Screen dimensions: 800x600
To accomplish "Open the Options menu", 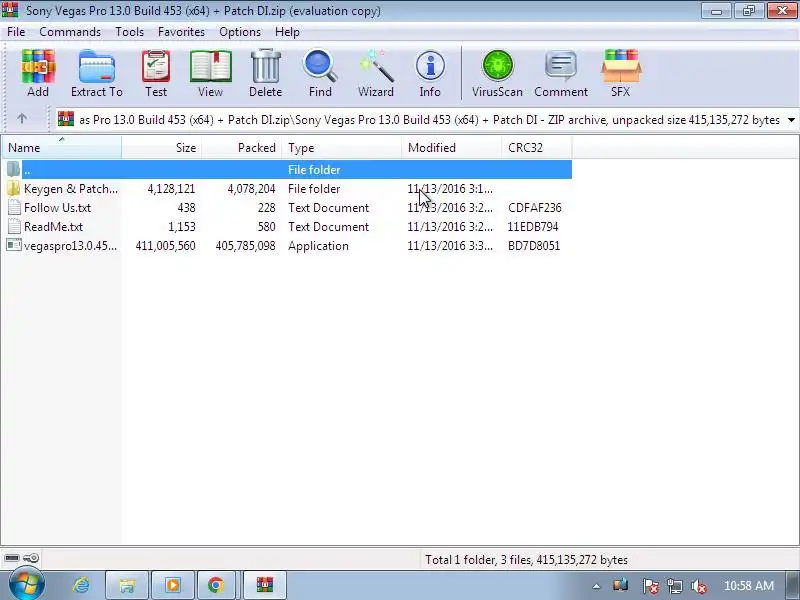I will (240, 32).
